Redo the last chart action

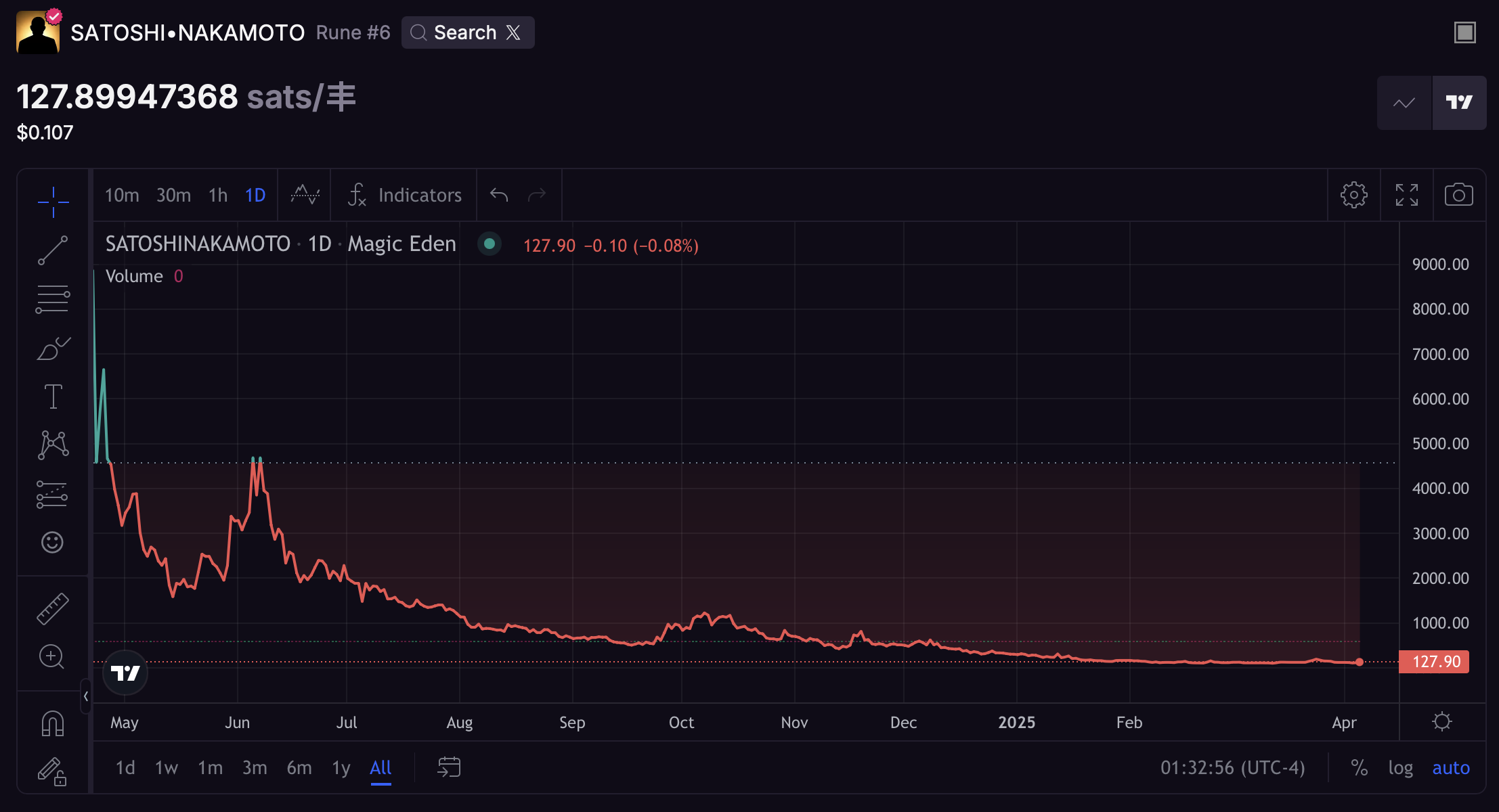(x=537, y=195)
